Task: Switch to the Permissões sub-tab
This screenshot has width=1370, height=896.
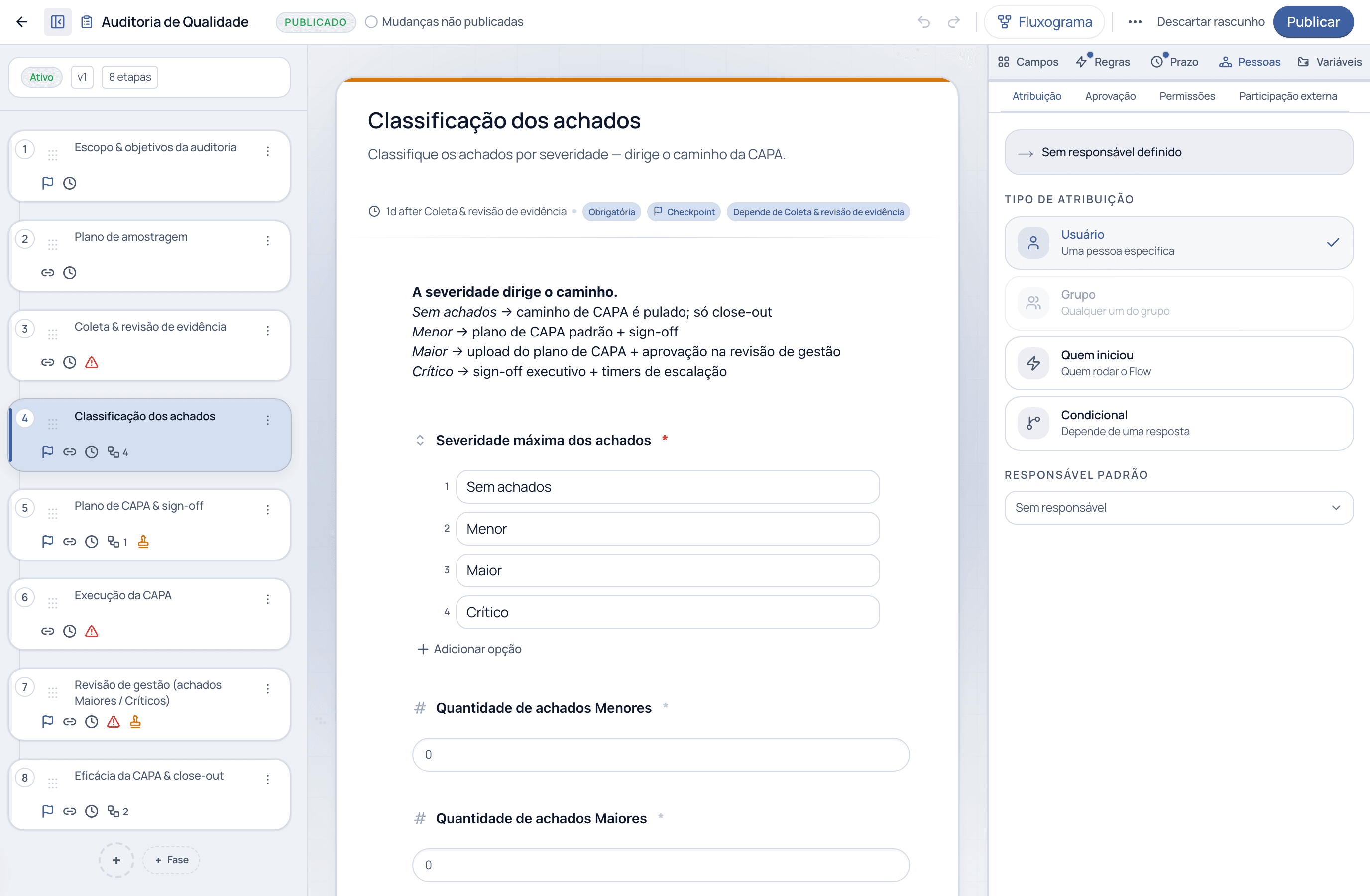Action: pos(1187,96)
